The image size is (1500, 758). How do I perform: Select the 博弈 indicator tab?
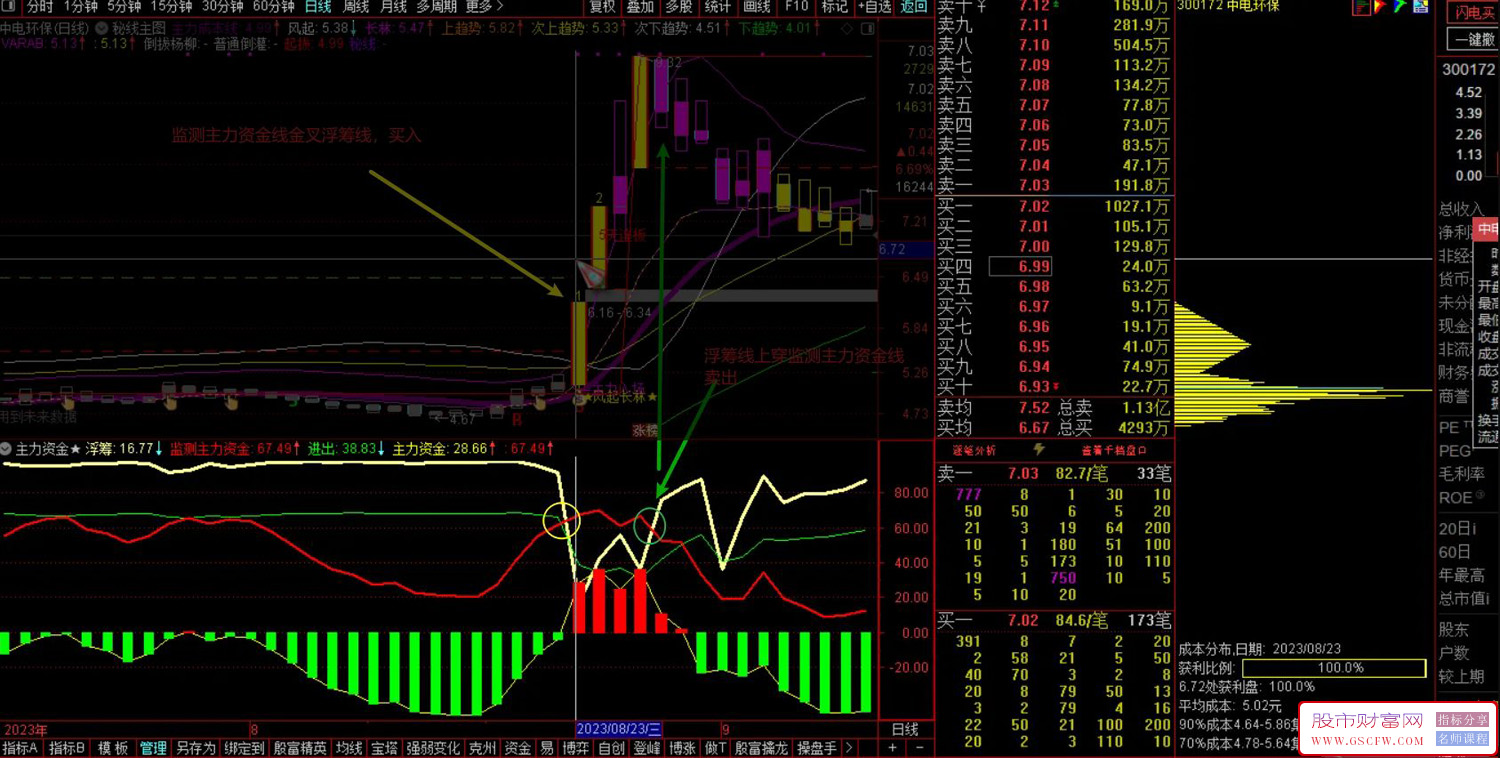coord(576,748)
